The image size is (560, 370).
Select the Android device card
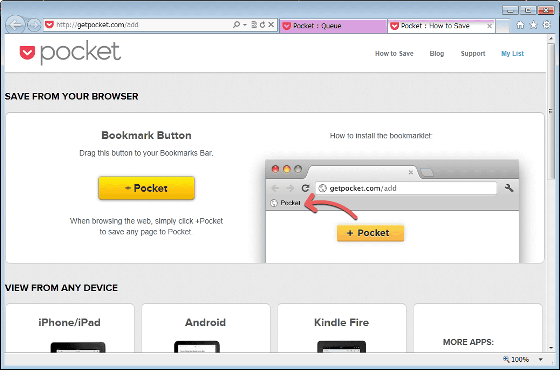tap(205, 329)
